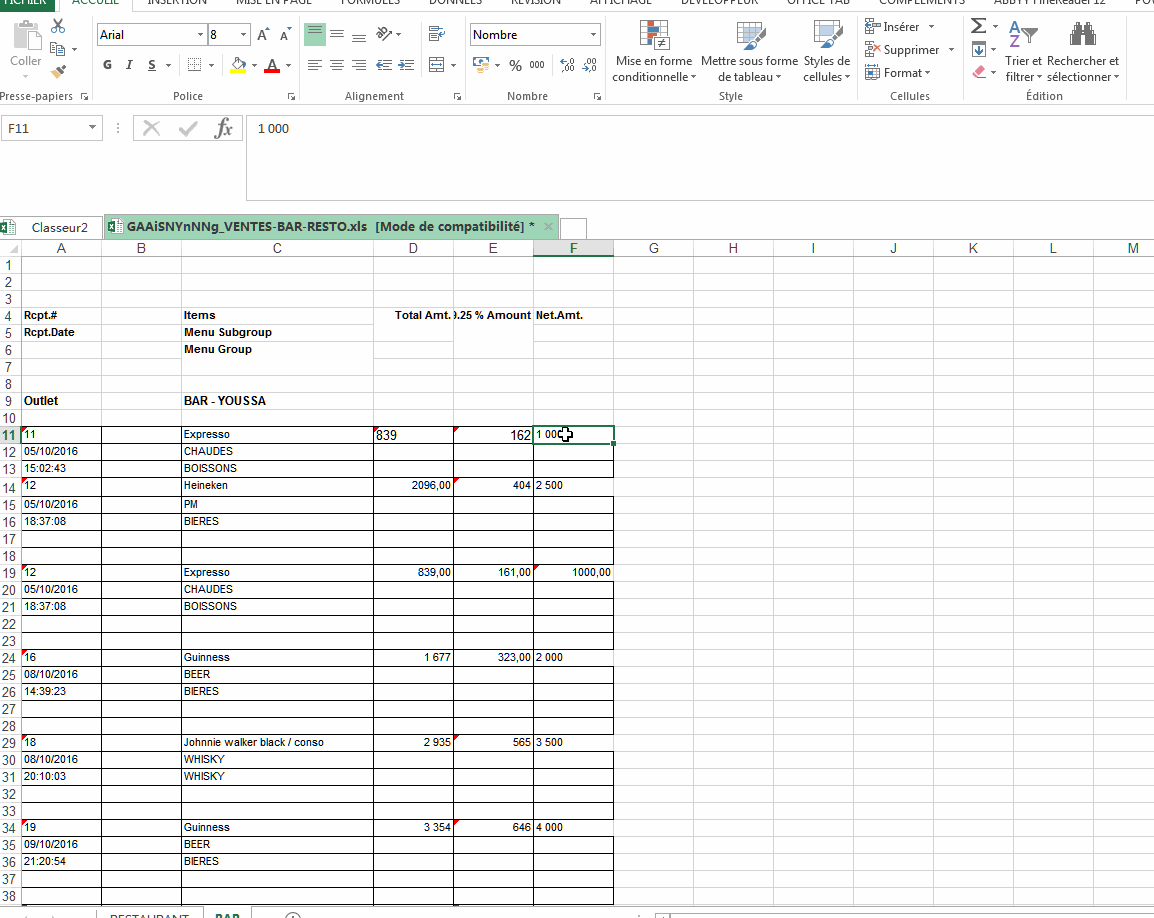Cancel the formula bar entry
This screenshot has width=1154, height=918.
(152, 129)
